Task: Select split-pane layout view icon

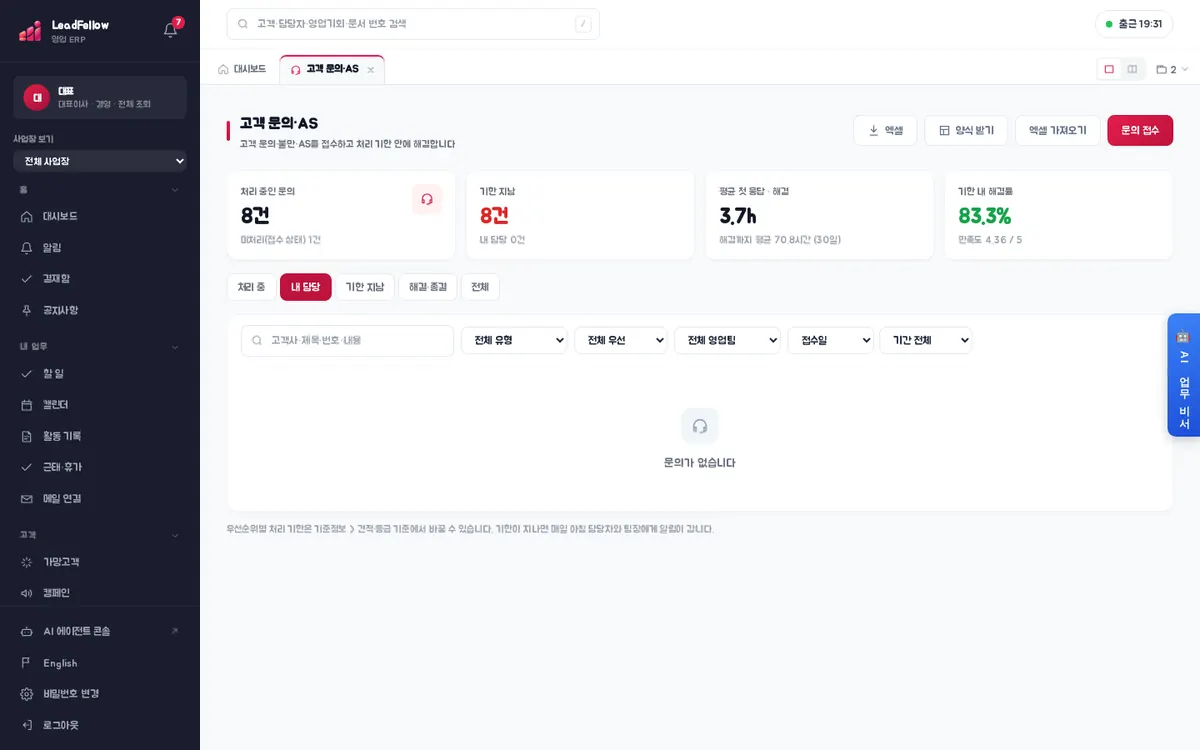Action: (1132, 69)
